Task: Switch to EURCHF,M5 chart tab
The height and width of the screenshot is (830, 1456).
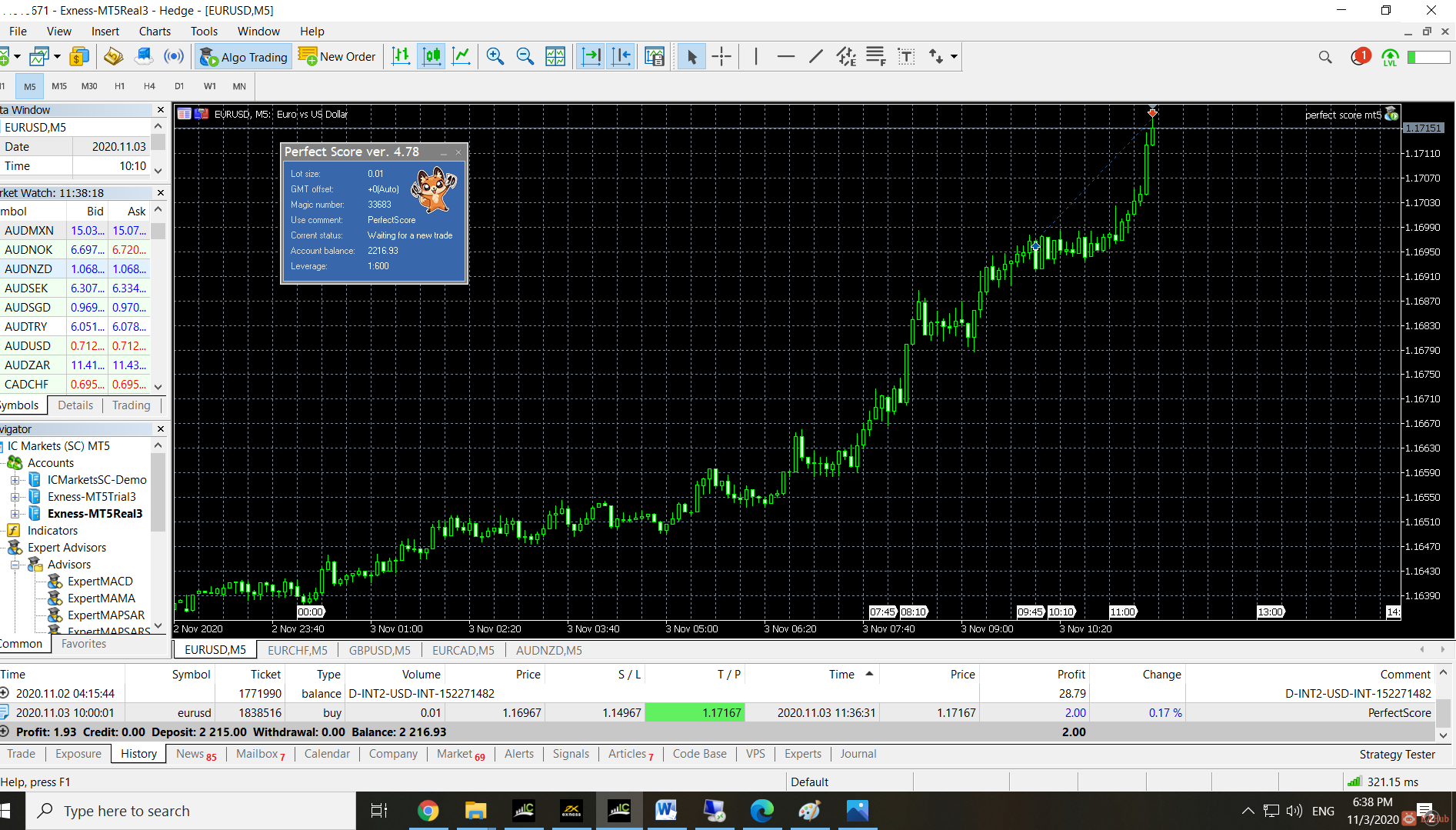Action: point(297,650)
